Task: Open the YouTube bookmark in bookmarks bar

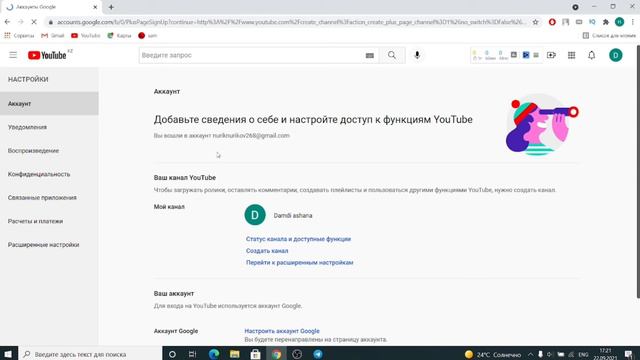Action: click(x=85, y=36)
